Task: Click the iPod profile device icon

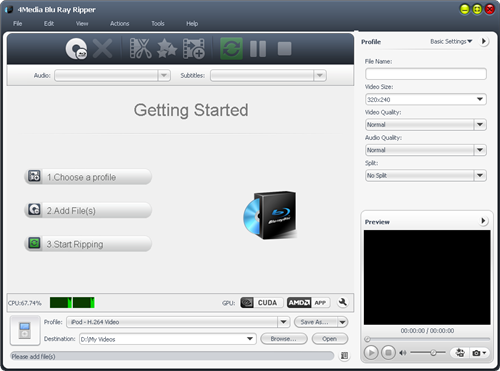Action: click(25, 330)
